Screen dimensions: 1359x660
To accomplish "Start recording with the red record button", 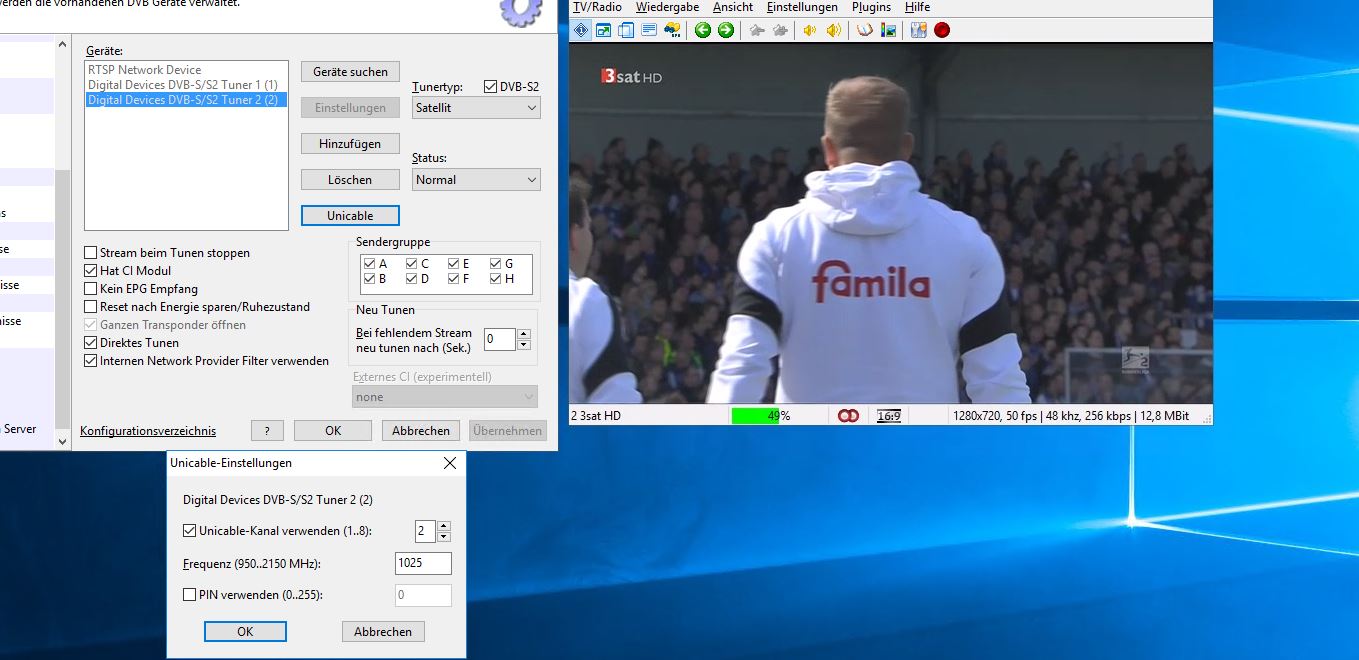I will 942,30.
